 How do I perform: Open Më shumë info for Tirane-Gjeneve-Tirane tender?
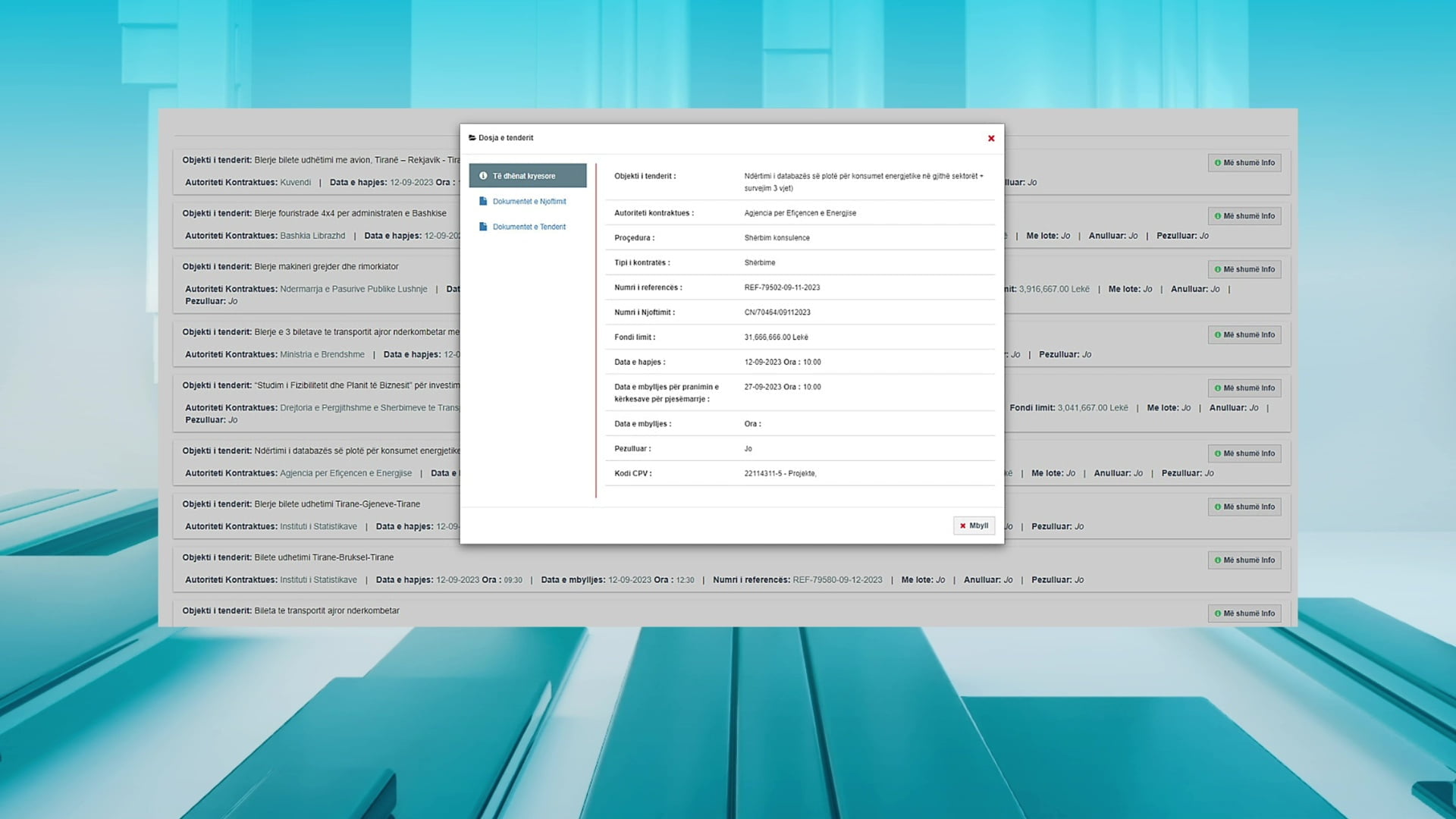pos(1244,507)
